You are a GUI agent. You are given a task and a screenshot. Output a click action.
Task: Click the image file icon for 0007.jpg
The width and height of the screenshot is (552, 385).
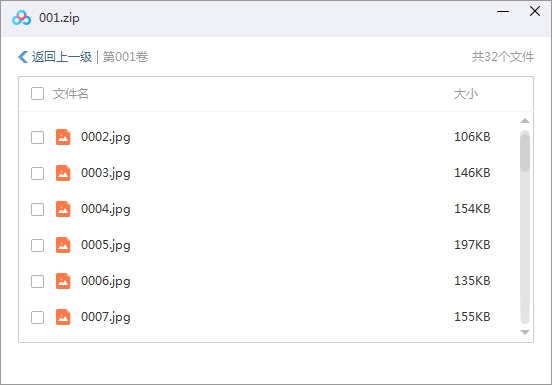63,317
